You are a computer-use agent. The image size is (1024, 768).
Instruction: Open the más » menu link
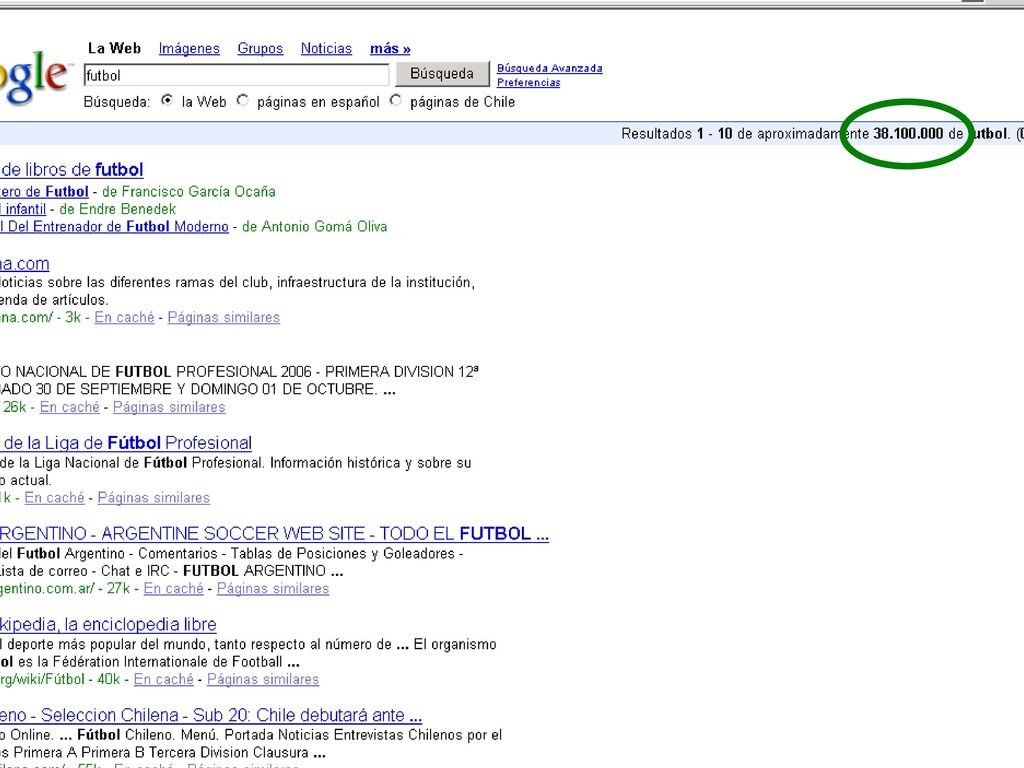(x=390, y=49)
